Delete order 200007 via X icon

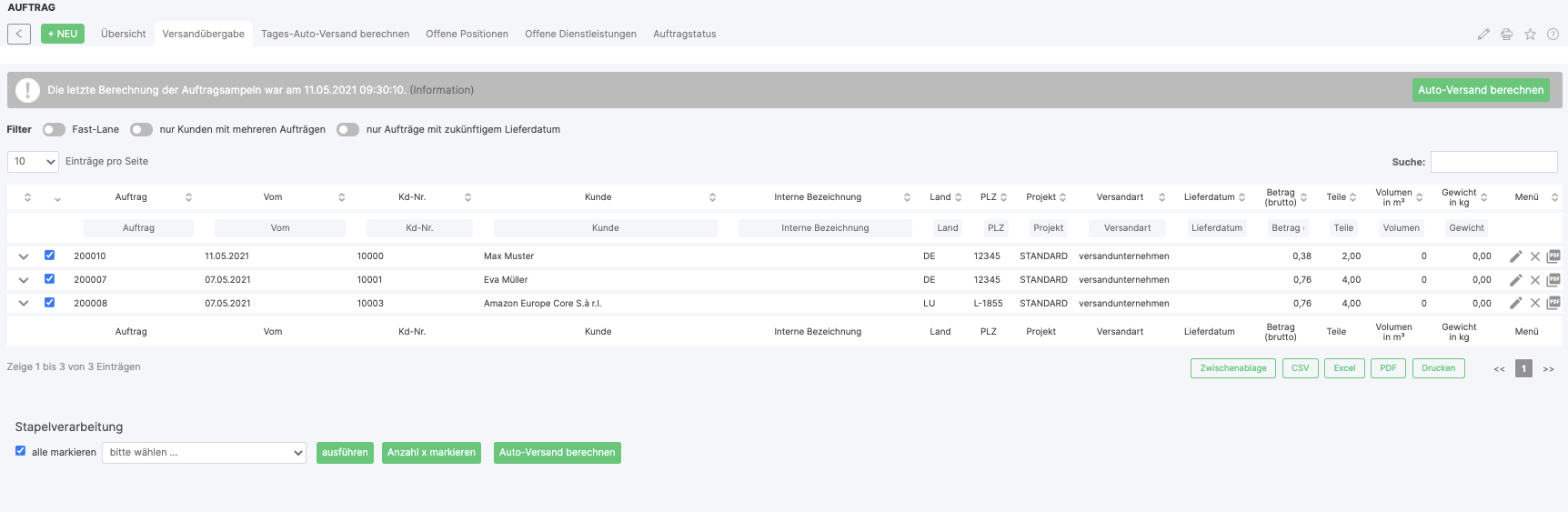[1535, 280]
